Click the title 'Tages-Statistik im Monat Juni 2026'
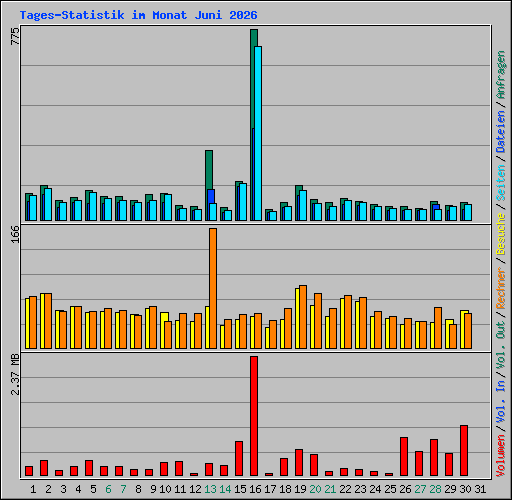Viewport: 512px width, 500px height. pyautogui.click(x=138, y=15)
